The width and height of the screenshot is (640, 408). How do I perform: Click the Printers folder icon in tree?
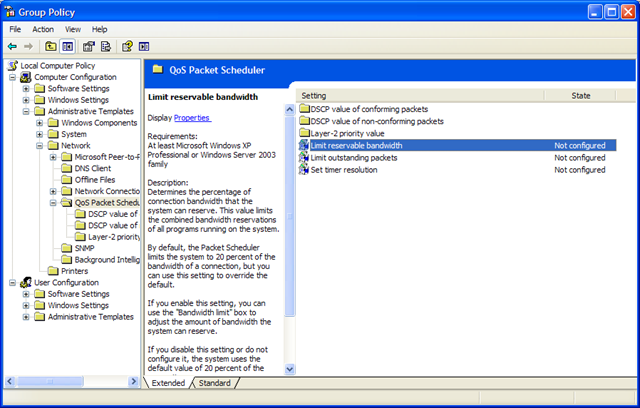(x=53, y=271)
